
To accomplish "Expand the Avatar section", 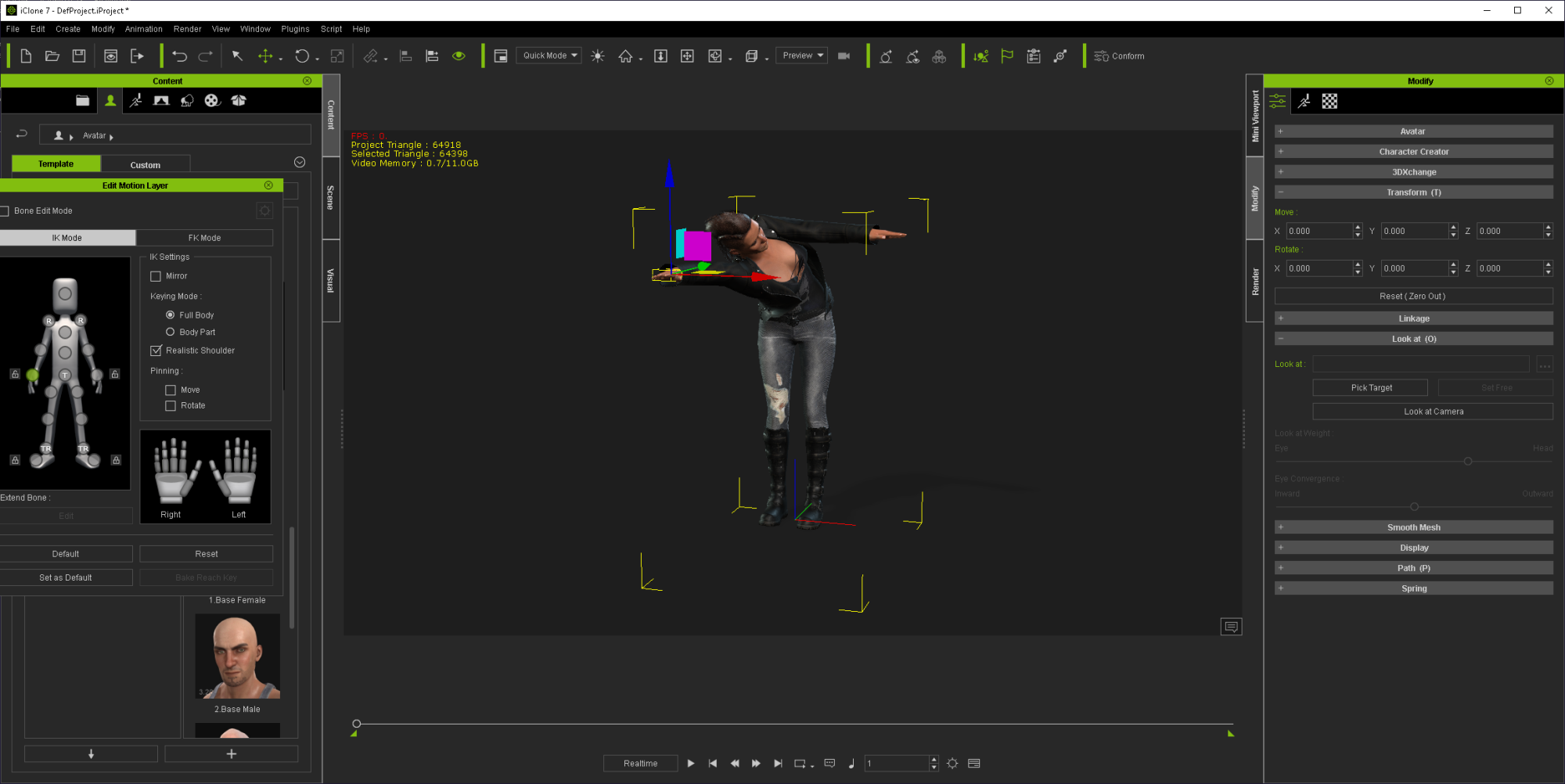I will tap(1413, 131).
